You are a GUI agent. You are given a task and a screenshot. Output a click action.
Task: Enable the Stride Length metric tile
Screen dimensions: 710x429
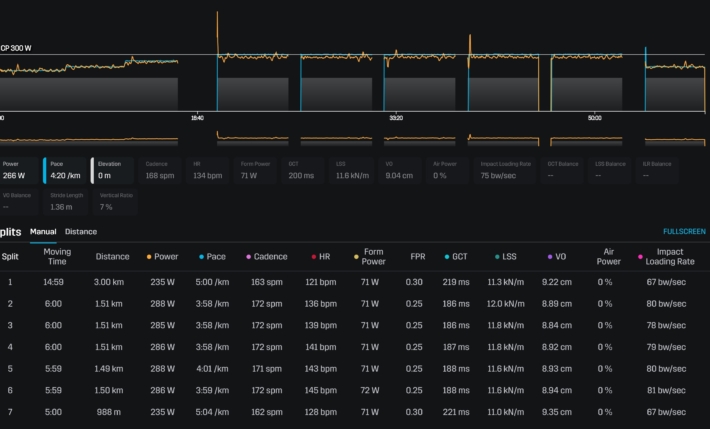point(66,202)
